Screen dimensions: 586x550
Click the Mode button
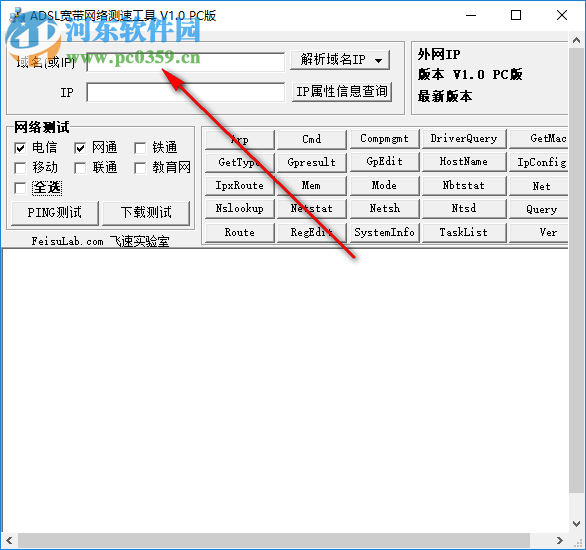tap(385, 185)
